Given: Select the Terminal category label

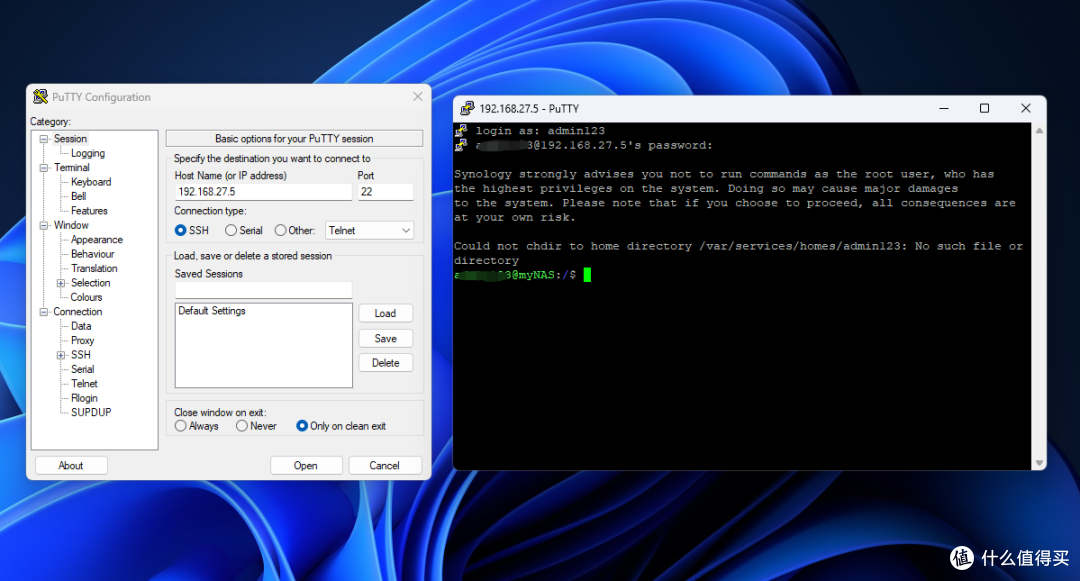Looking at the screenshot, I should pyautogui.click(x=72, y=167).
